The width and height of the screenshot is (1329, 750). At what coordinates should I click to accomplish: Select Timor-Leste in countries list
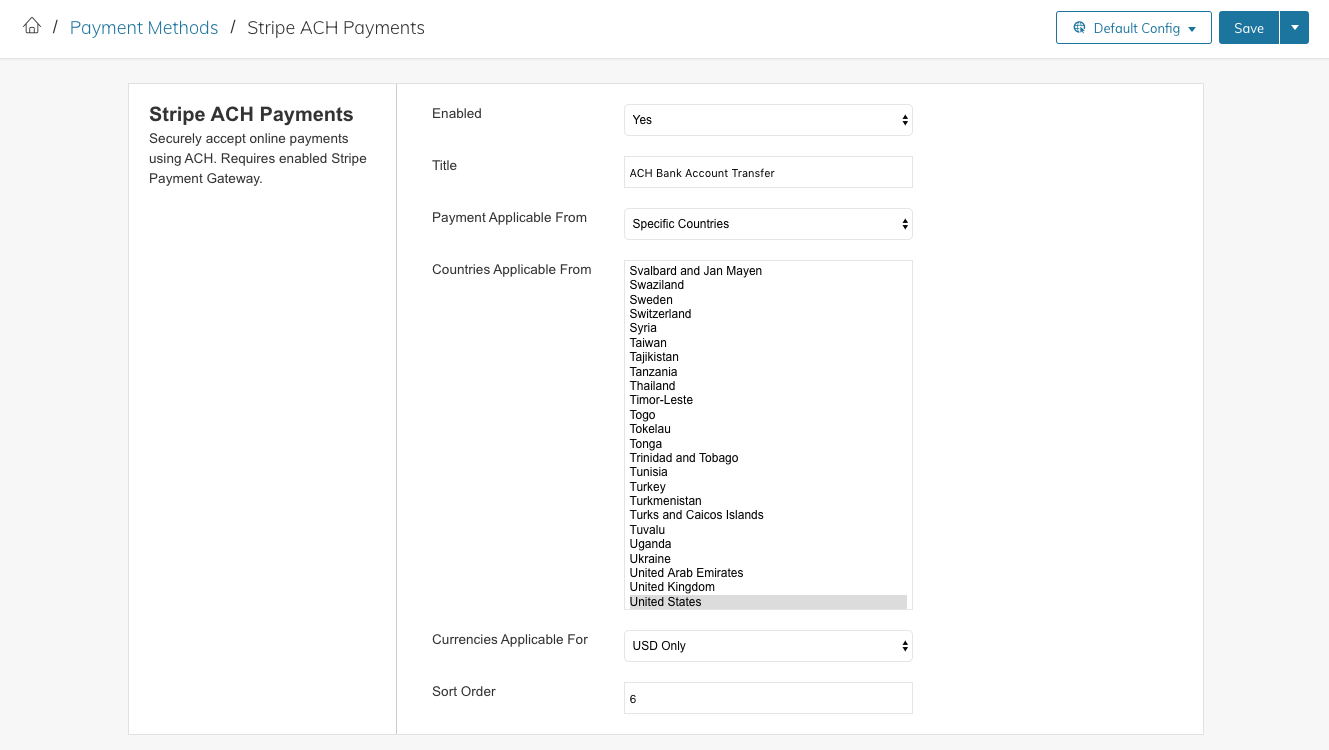(x=766, y=400)
